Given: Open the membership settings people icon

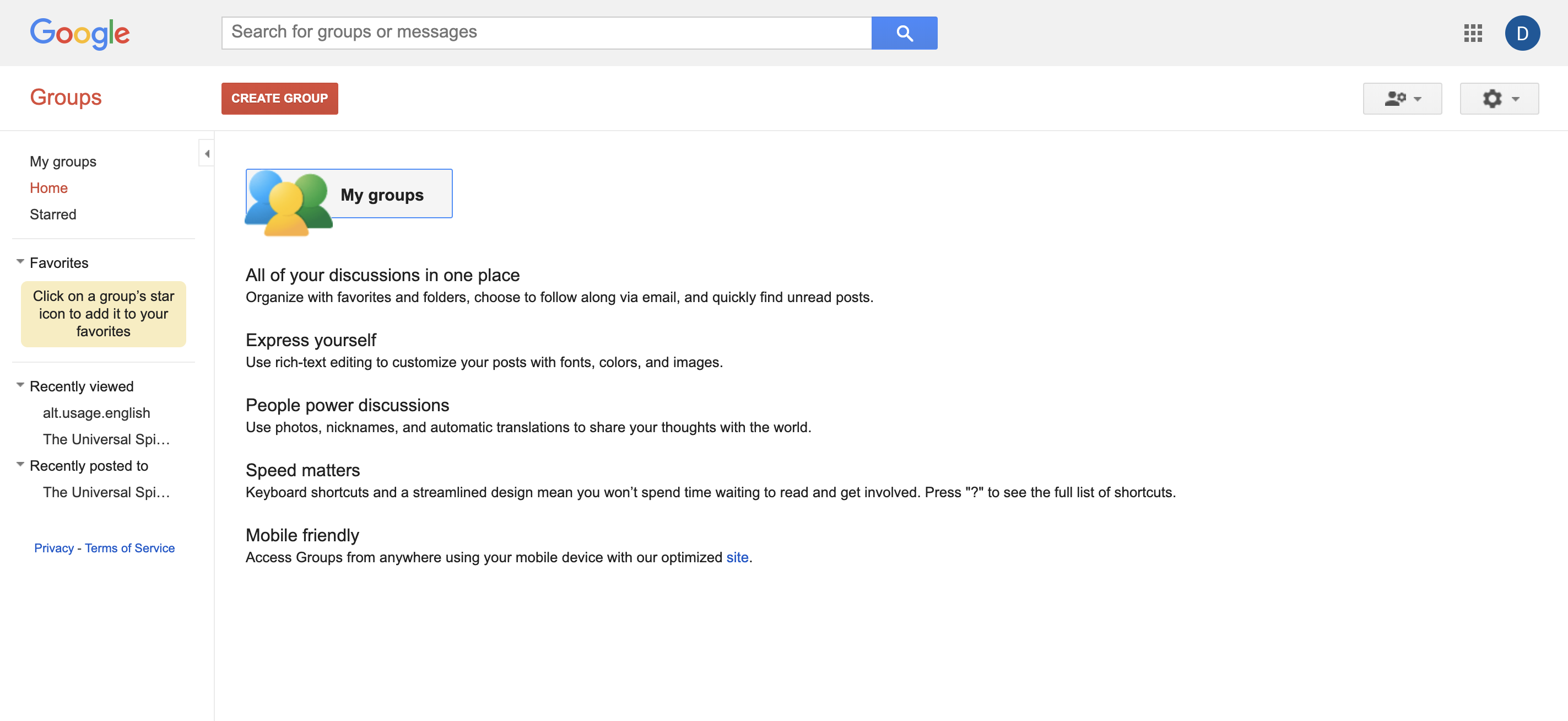Looking at the screenshot, I should 1402,99.
